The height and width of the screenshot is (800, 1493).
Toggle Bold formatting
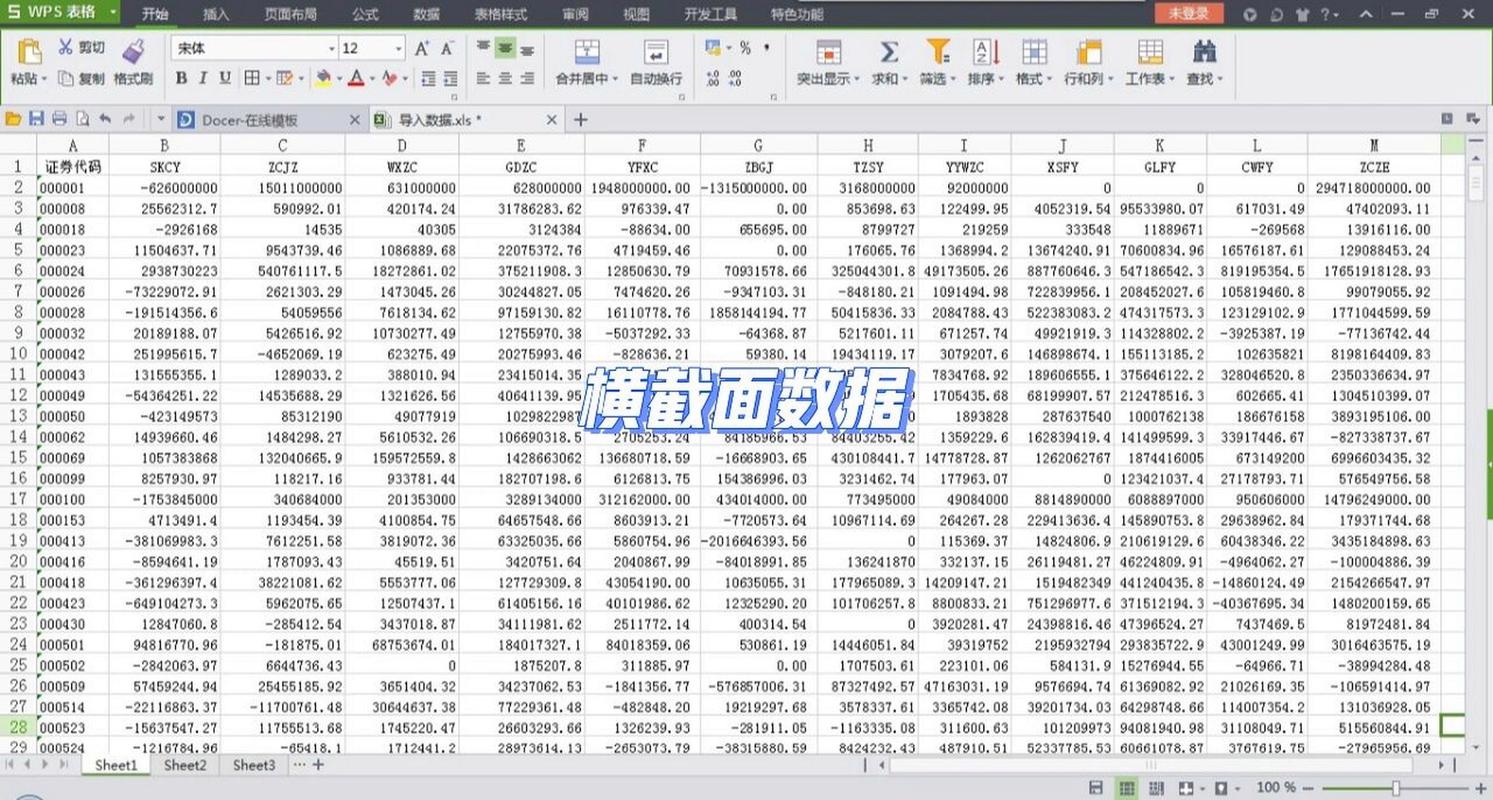[181, 78]
